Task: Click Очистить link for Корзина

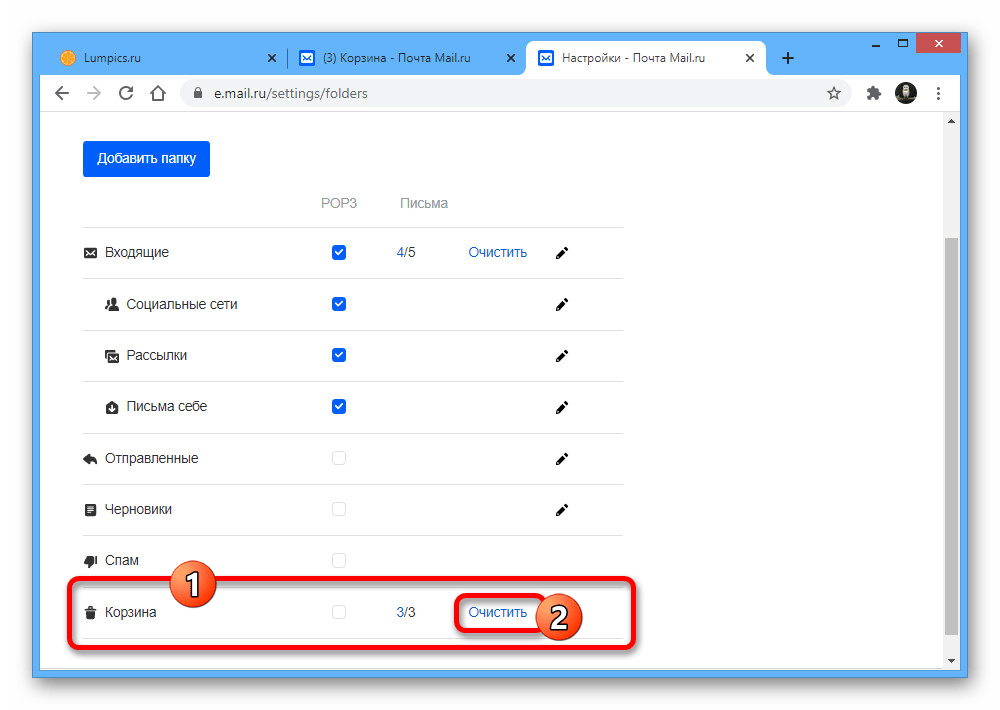Action: click(x=497, y=612)
